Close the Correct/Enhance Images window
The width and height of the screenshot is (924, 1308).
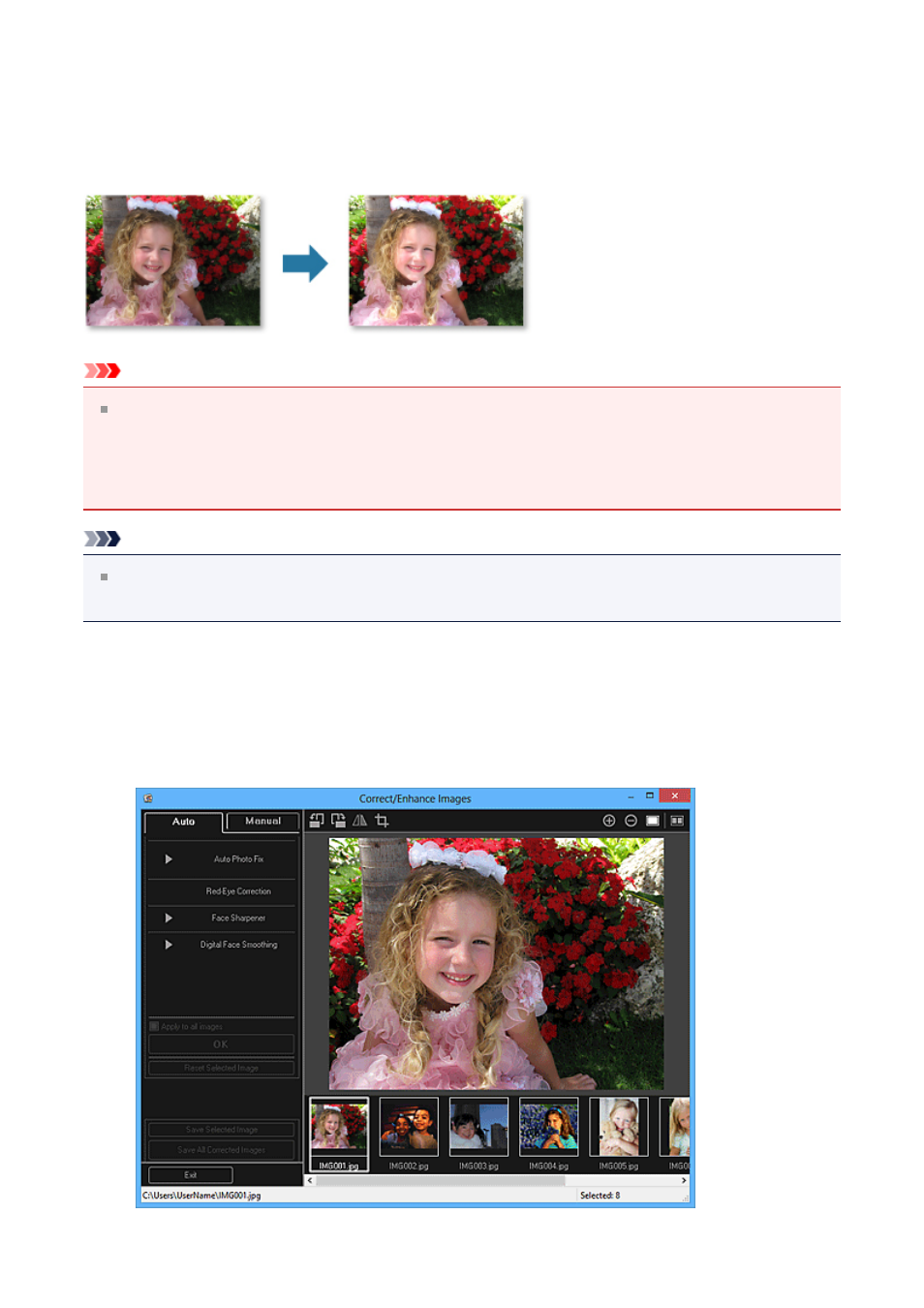point(675,796)
